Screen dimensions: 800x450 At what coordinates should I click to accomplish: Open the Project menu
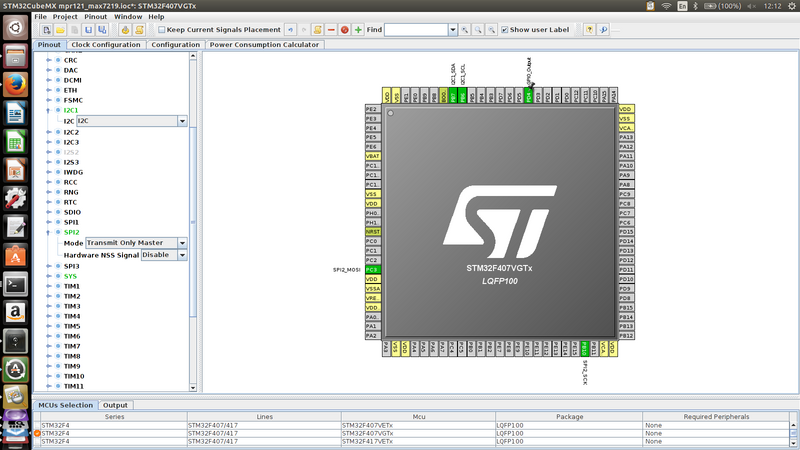pyautogui.click(x=65, y=17)
